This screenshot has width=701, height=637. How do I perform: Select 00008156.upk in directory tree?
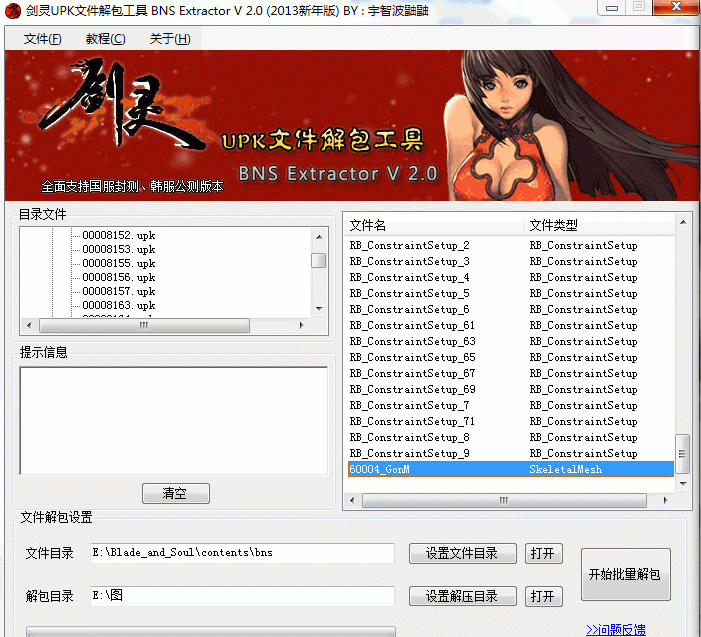(118, 277)
